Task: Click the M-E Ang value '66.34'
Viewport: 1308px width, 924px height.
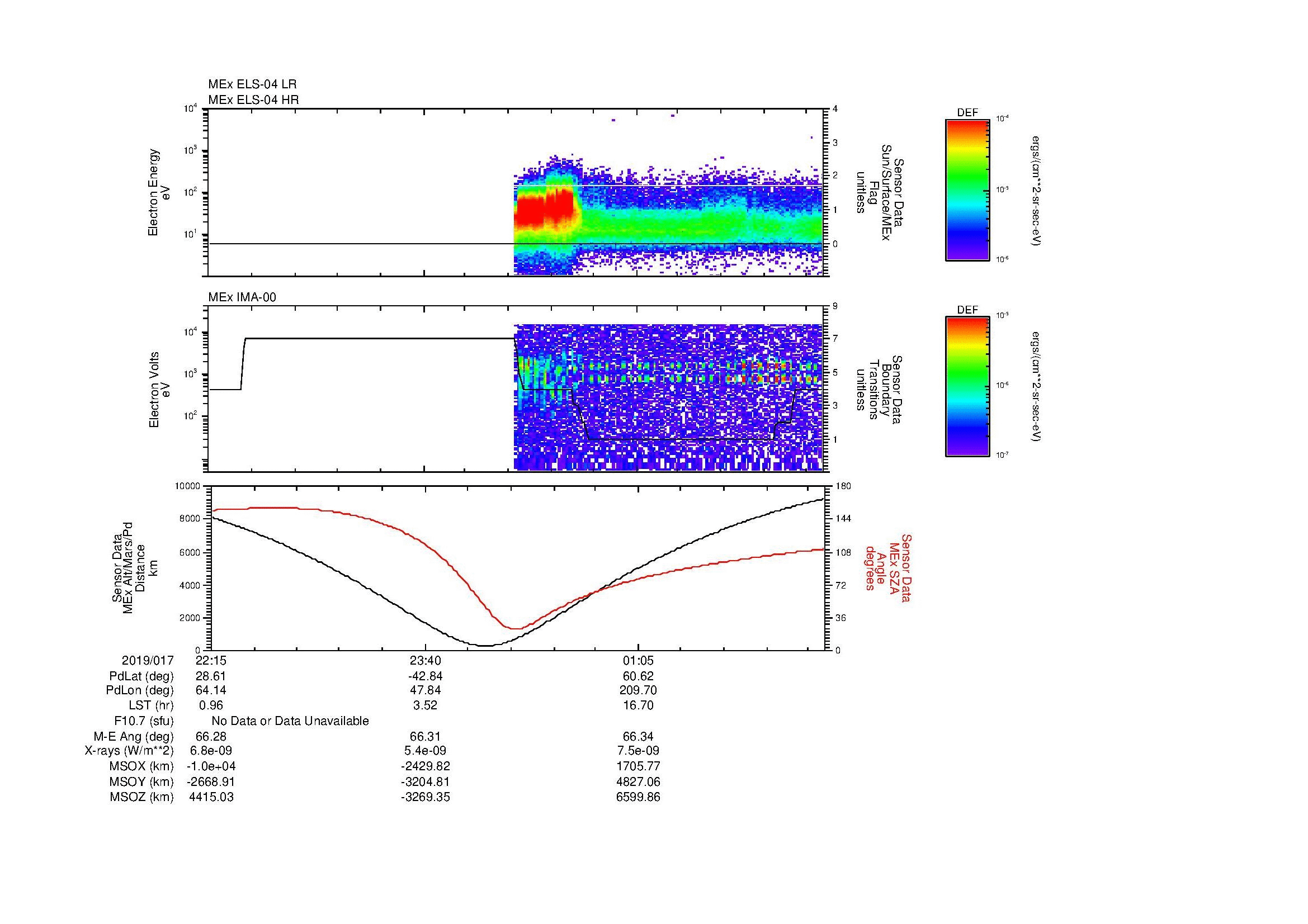Action: click(x=638, y=737)
